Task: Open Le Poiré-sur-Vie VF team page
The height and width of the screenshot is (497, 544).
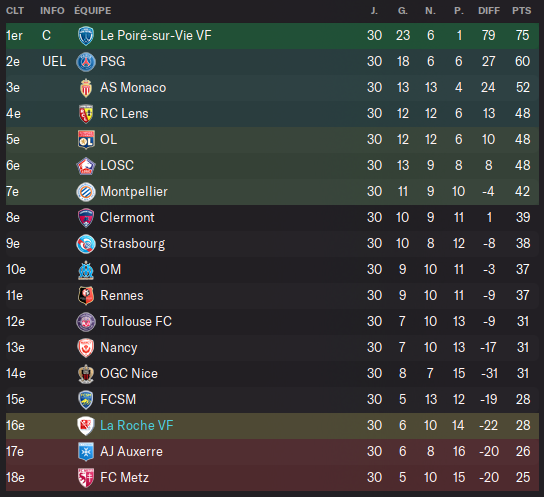Action: point(155,35)
